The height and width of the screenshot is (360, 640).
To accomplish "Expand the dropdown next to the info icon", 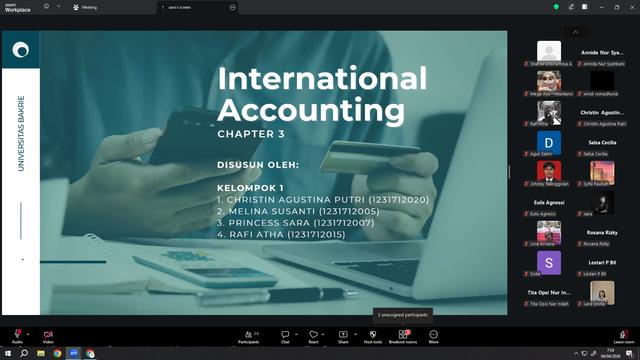I will coord(58,6).
